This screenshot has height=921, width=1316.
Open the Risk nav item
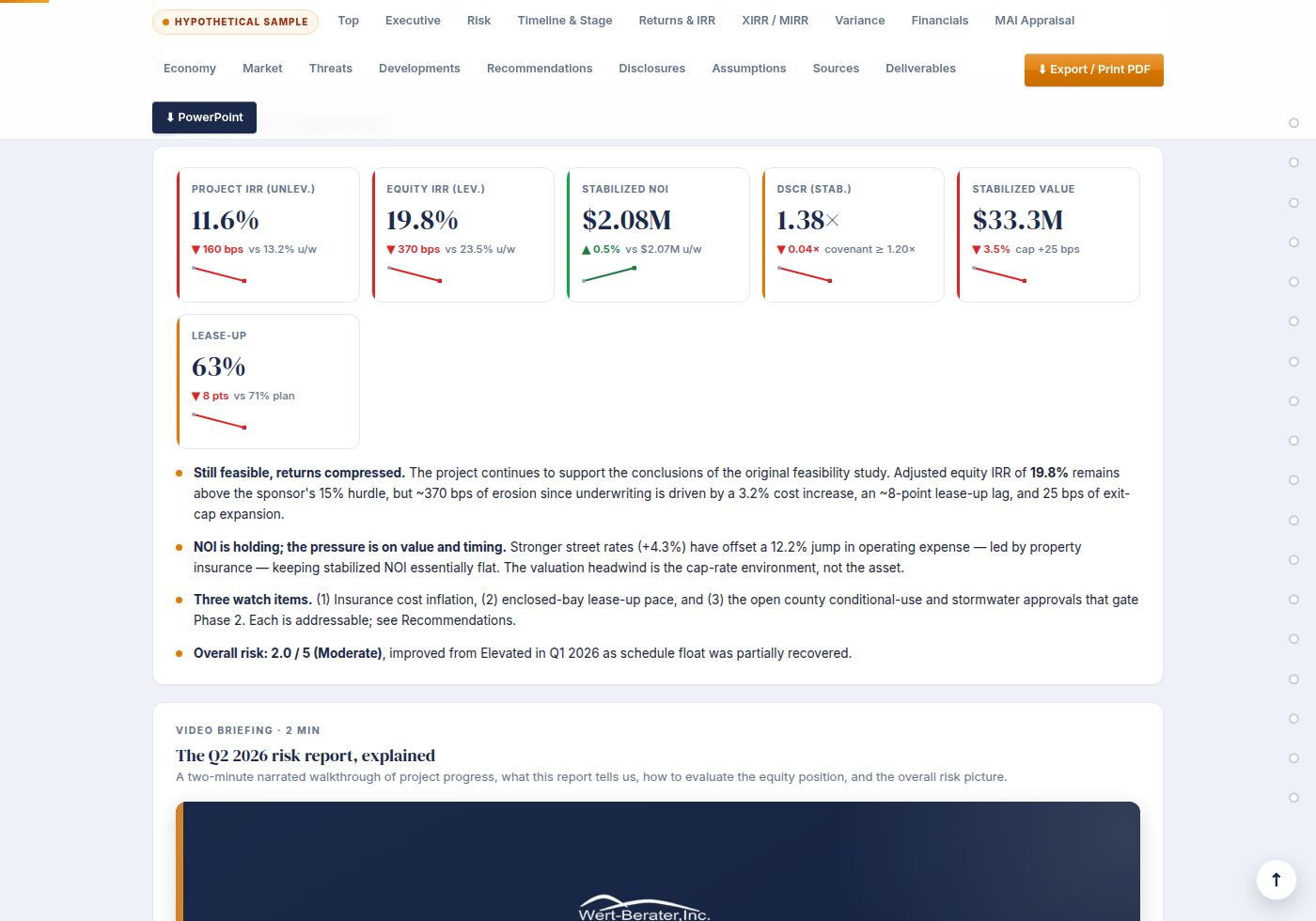tap(478, 21)
